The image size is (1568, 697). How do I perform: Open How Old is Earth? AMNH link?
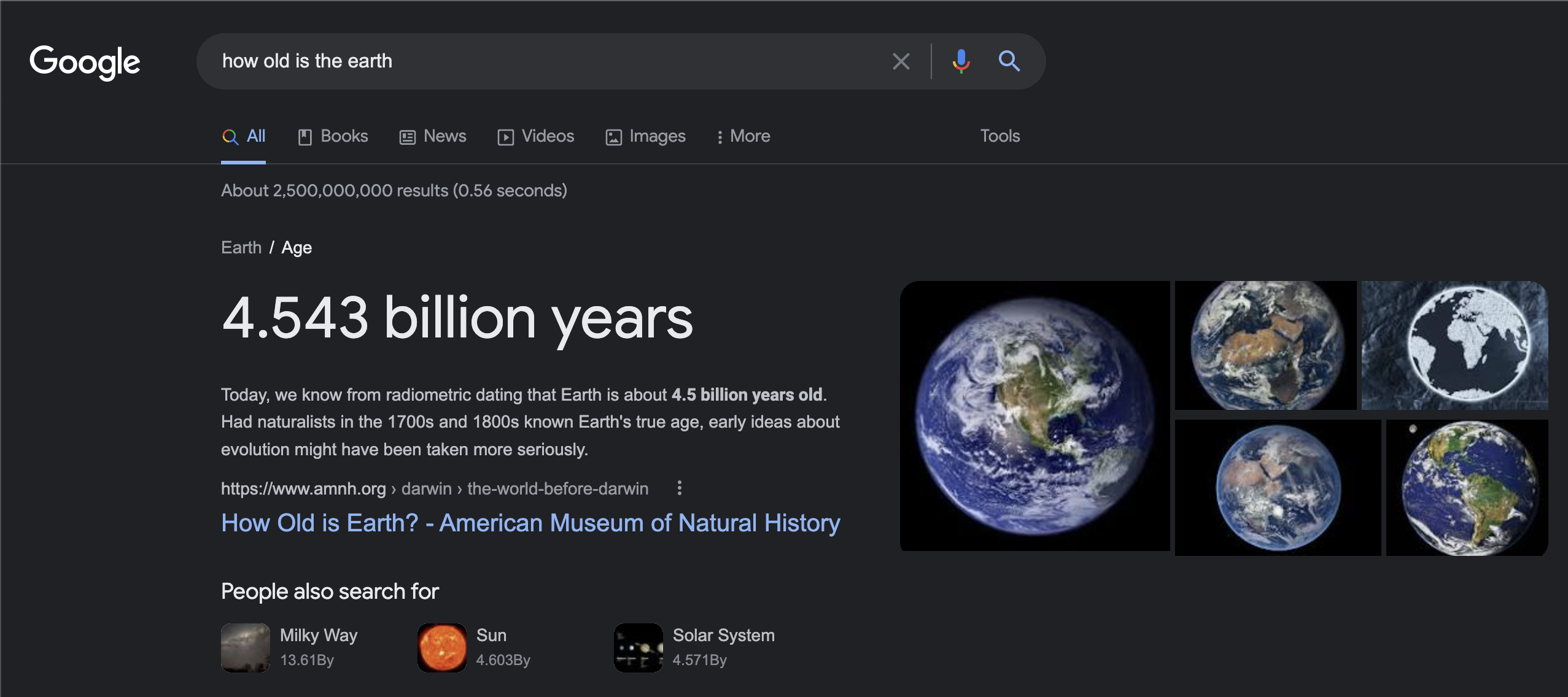click(x=530, y=523)
